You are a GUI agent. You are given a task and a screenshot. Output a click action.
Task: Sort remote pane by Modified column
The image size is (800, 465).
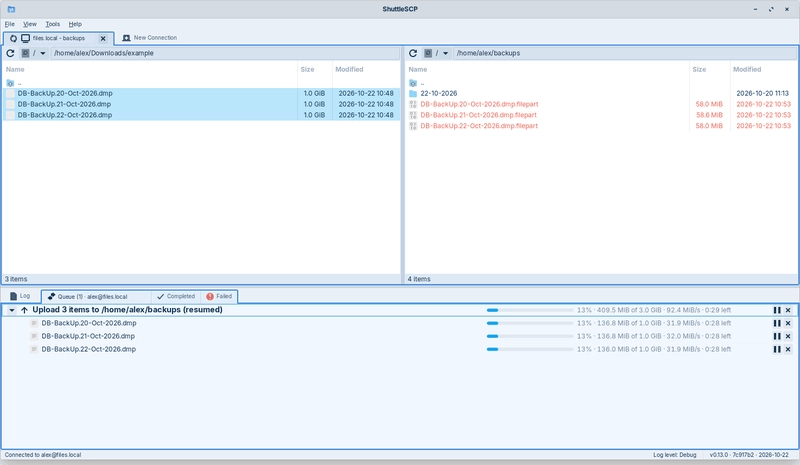click(763, 69)
